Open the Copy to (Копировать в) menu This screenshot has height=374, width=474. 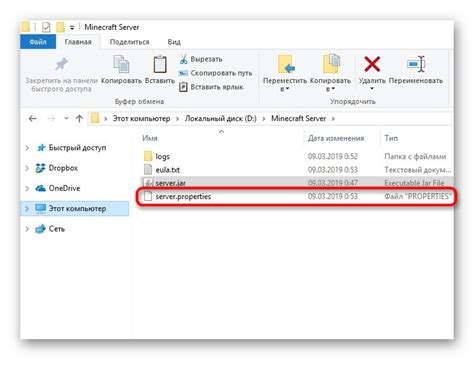point(330,73)
